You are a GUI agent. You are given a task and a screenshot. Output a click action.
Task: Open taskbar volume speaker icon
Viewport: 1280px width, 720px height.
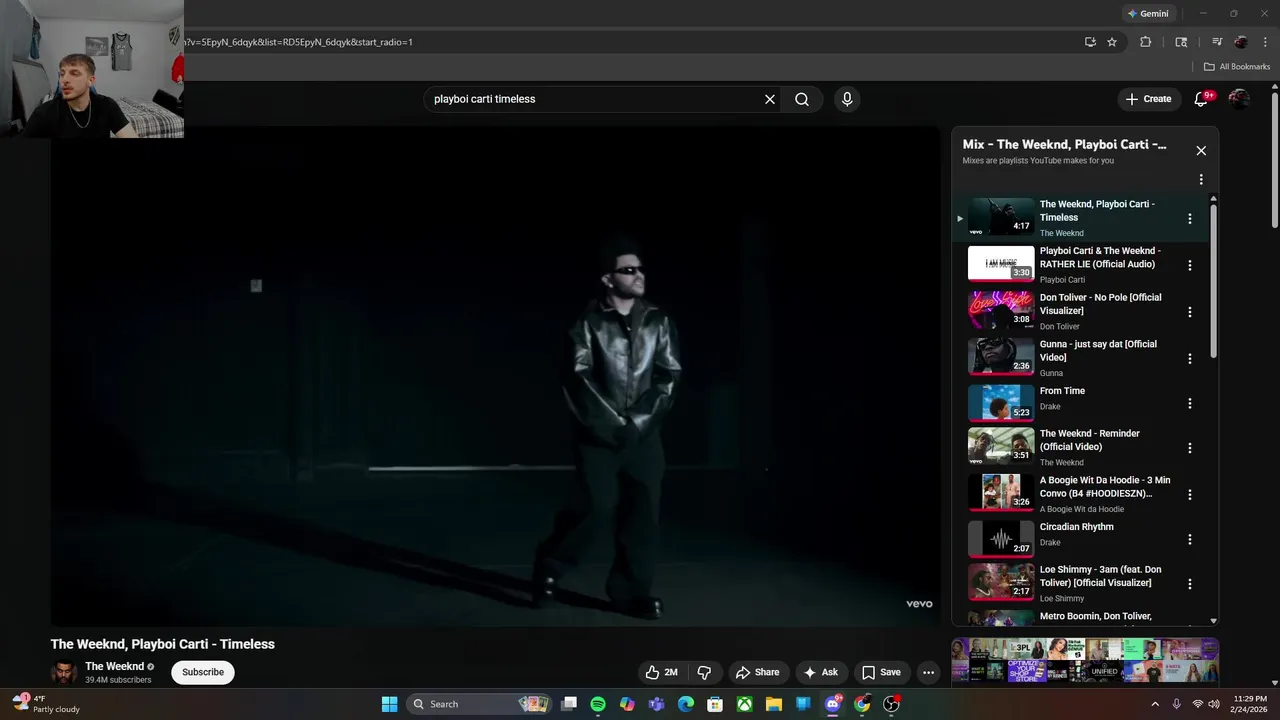coord(1213,704)
